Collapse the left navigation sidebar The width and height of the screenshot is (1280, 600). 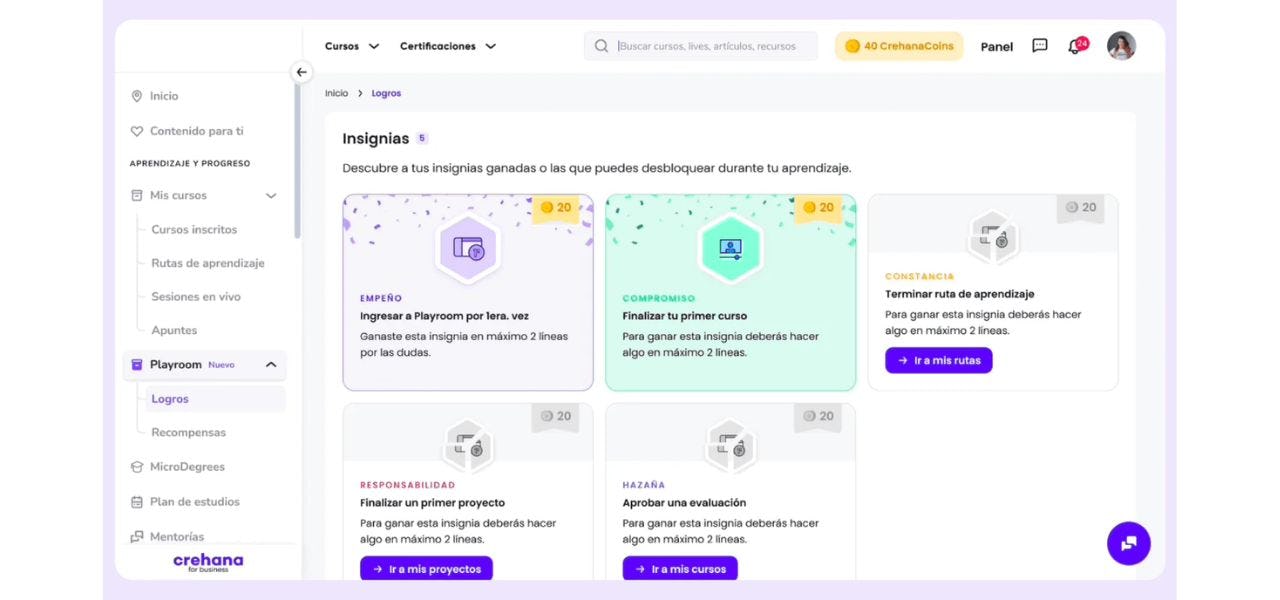pos(301,72)
